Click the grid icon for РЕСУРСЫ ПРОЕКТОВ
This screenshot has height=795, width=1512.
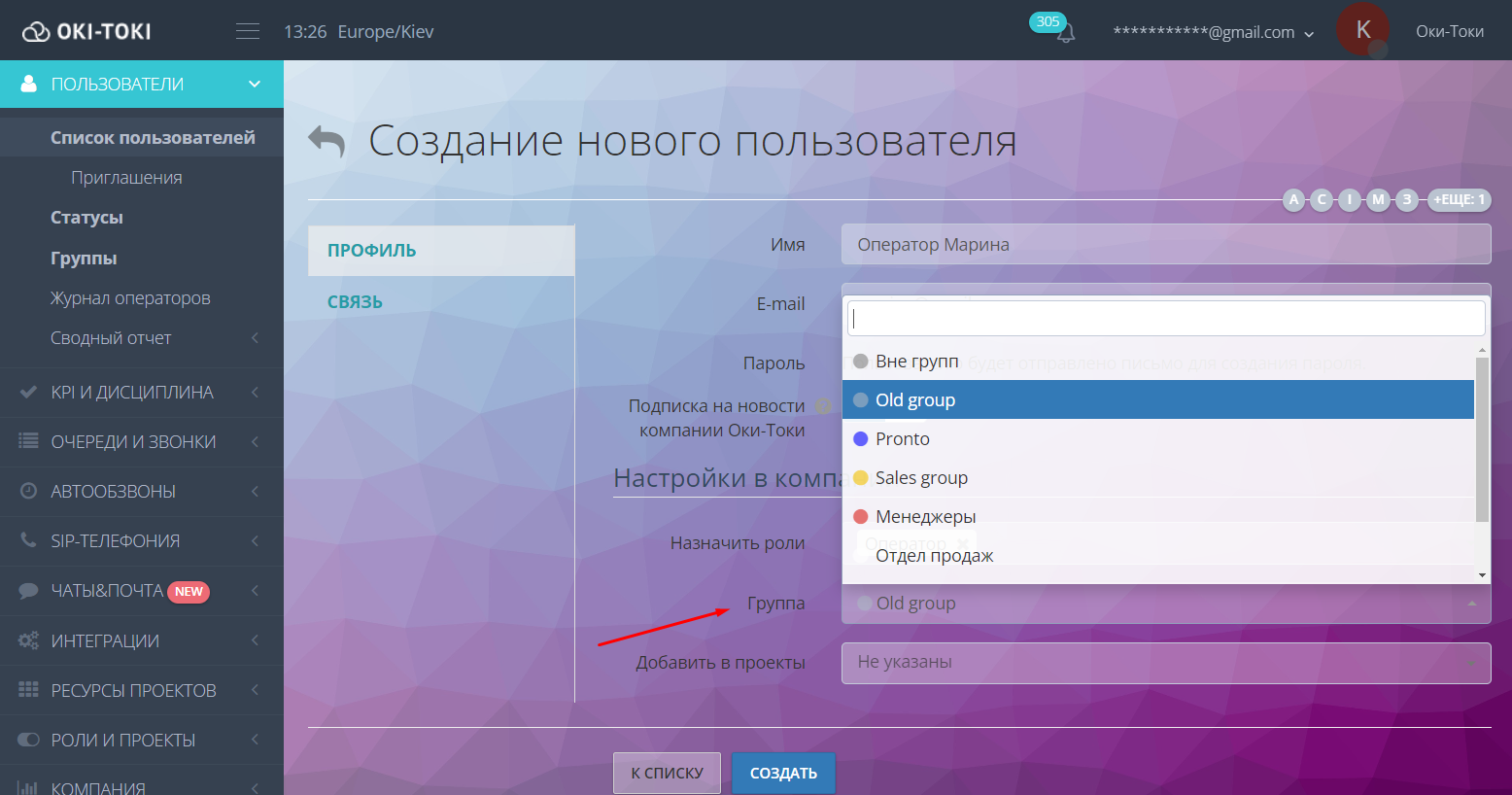28,690
